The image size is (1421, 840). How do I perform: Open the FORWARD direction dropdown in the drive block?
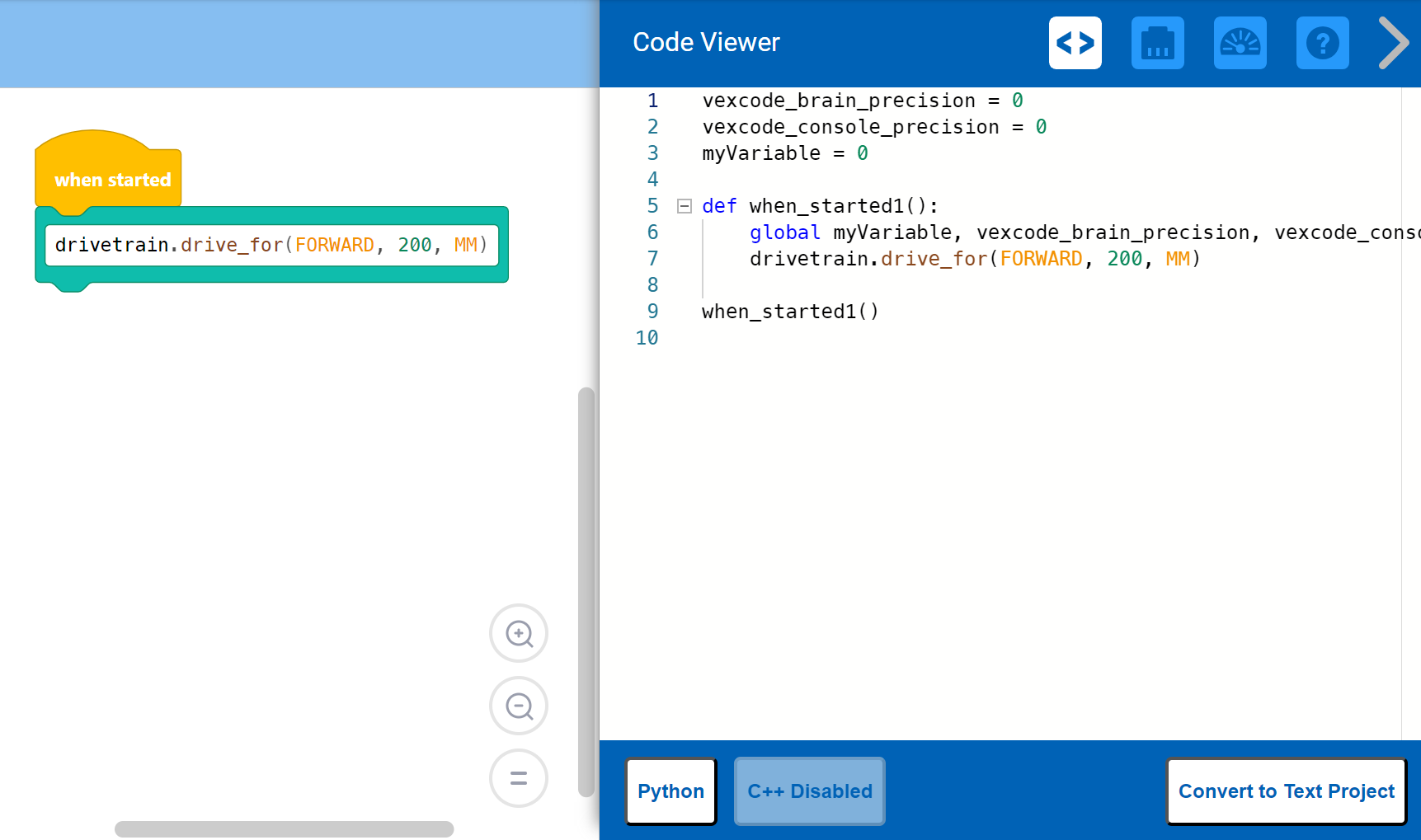pos(334,244)
